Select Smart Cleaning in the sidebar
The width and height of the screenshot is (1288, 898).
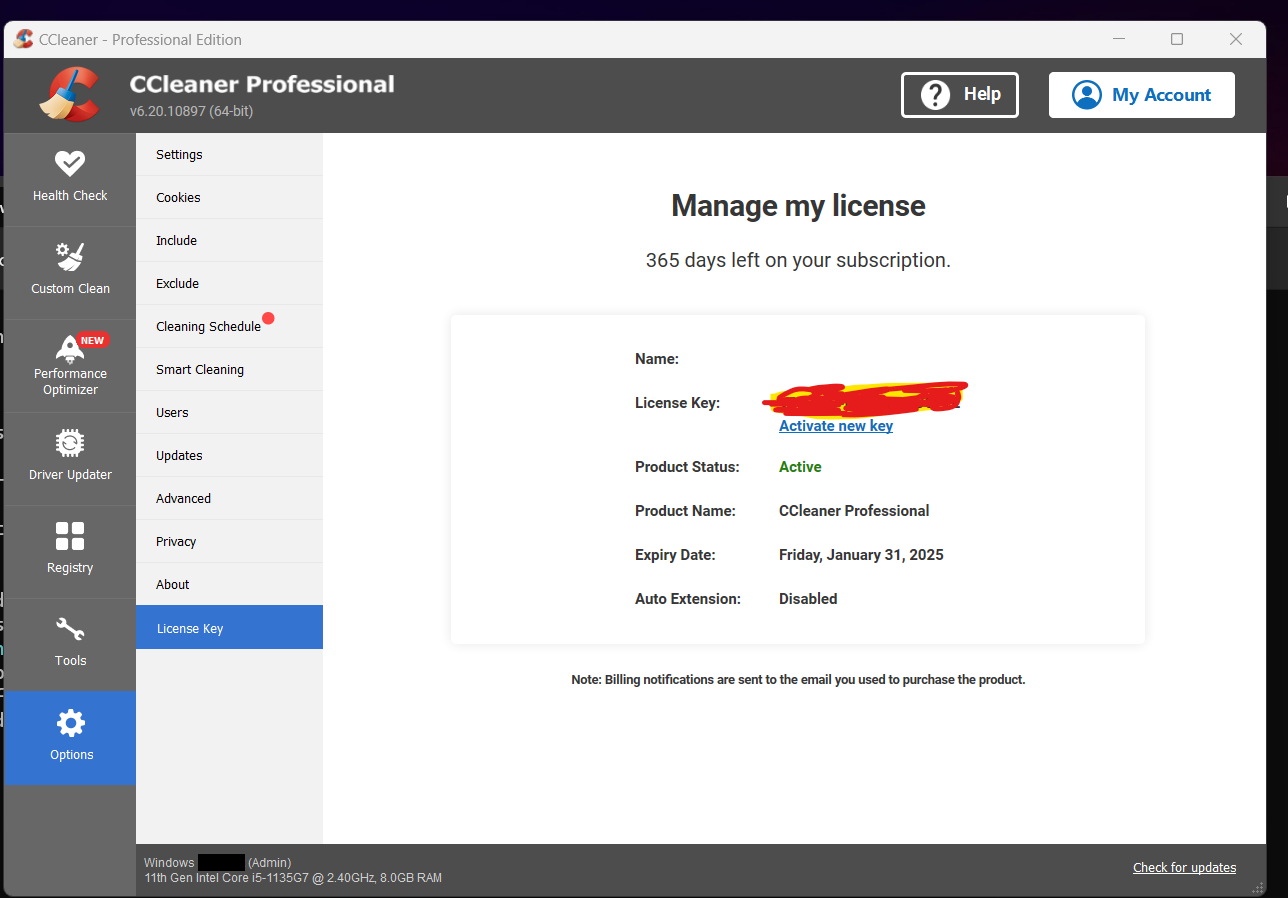(x=200, y=370)
